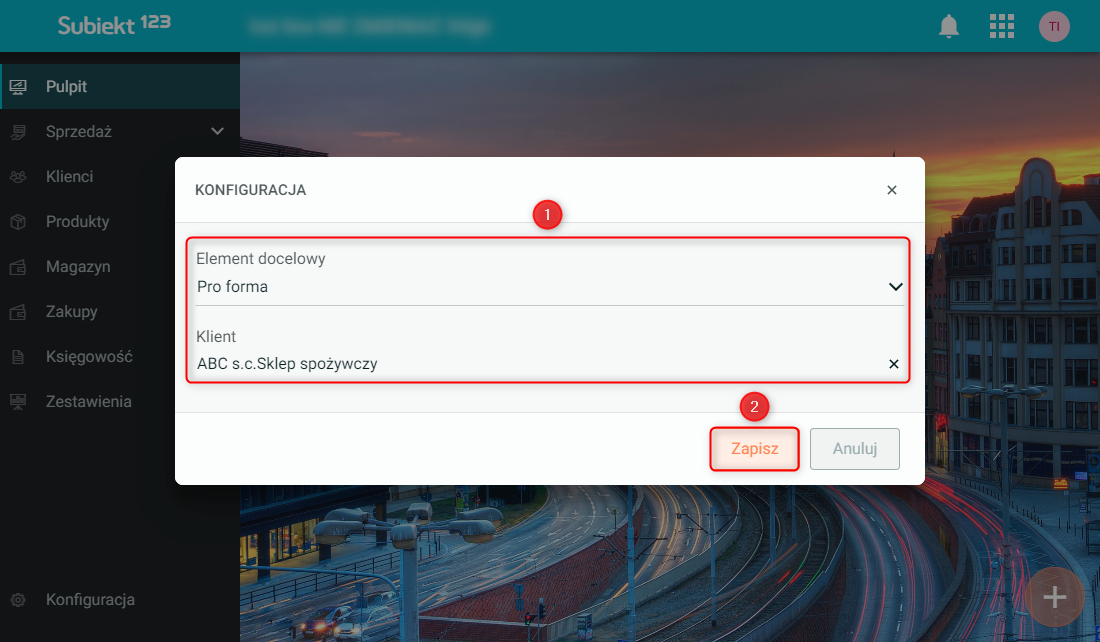Click the Element docelowy label
The image size is (1100, 642).
click(x=261, y=259)
